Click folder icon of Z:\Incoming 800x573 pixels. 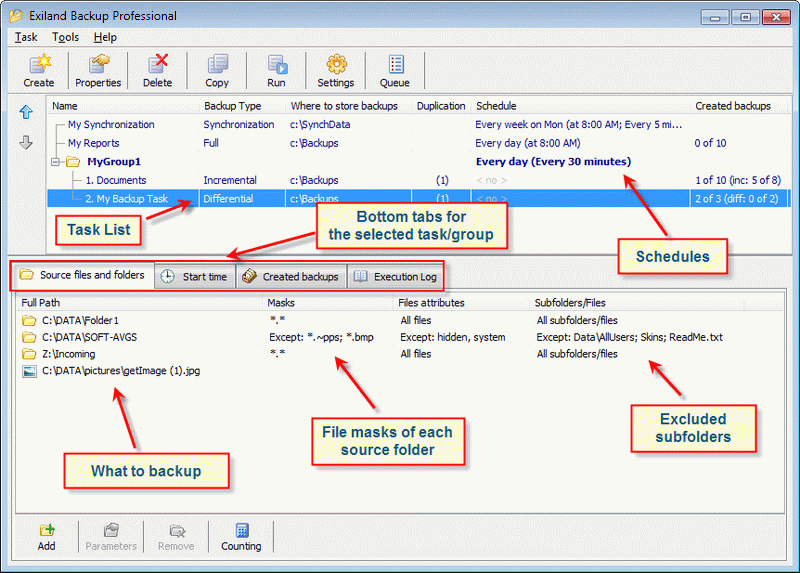(29, 354)
